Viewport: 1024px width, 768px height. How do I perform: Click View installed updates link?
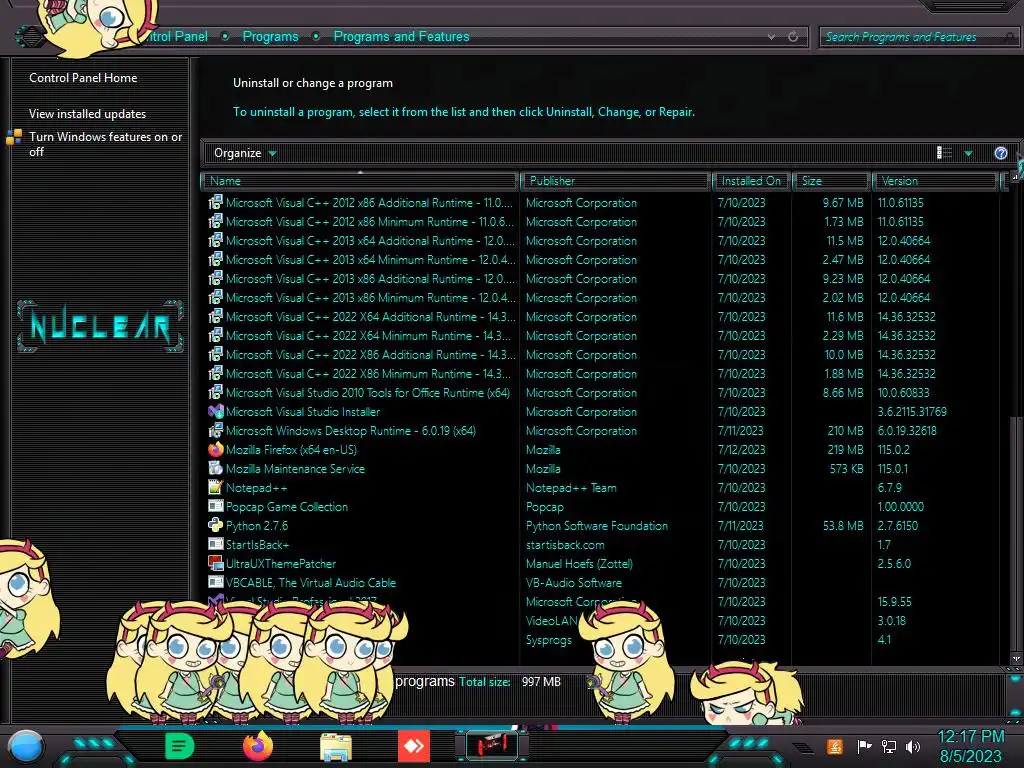(x=88, y=114)
